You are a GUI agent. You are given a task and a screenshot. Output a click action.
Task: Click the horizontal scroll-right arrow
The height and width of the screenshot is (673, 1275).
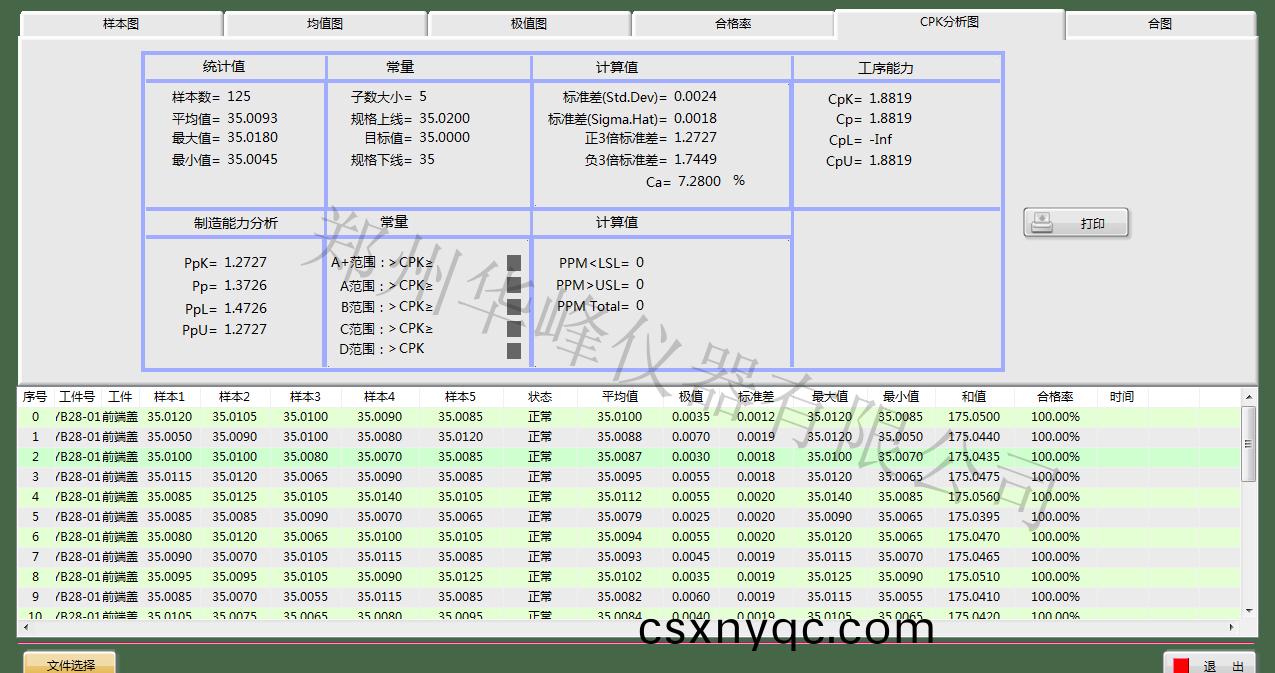[1232, 627]
